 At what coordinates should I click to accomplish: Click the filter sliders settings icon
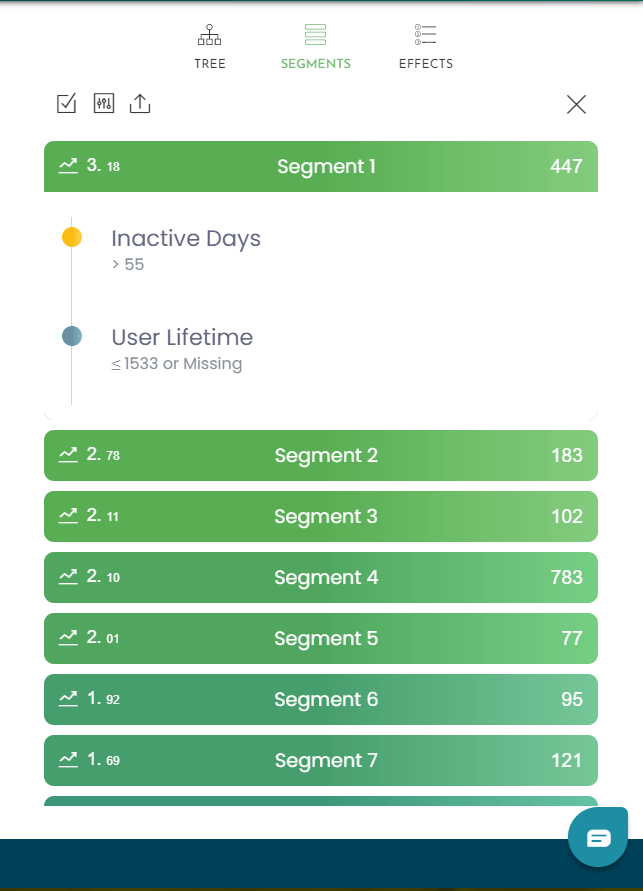[x=104, y=103]
